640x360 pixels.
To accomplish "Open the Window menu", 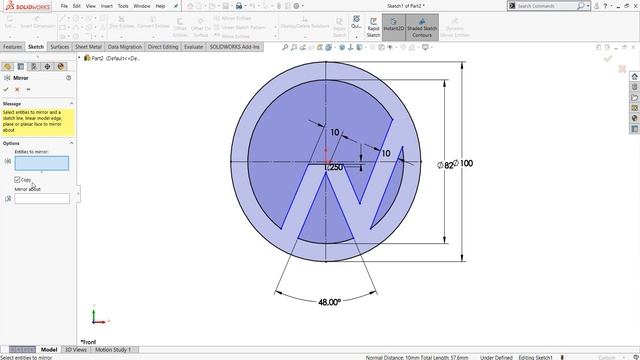I will [x=142, y=6].
